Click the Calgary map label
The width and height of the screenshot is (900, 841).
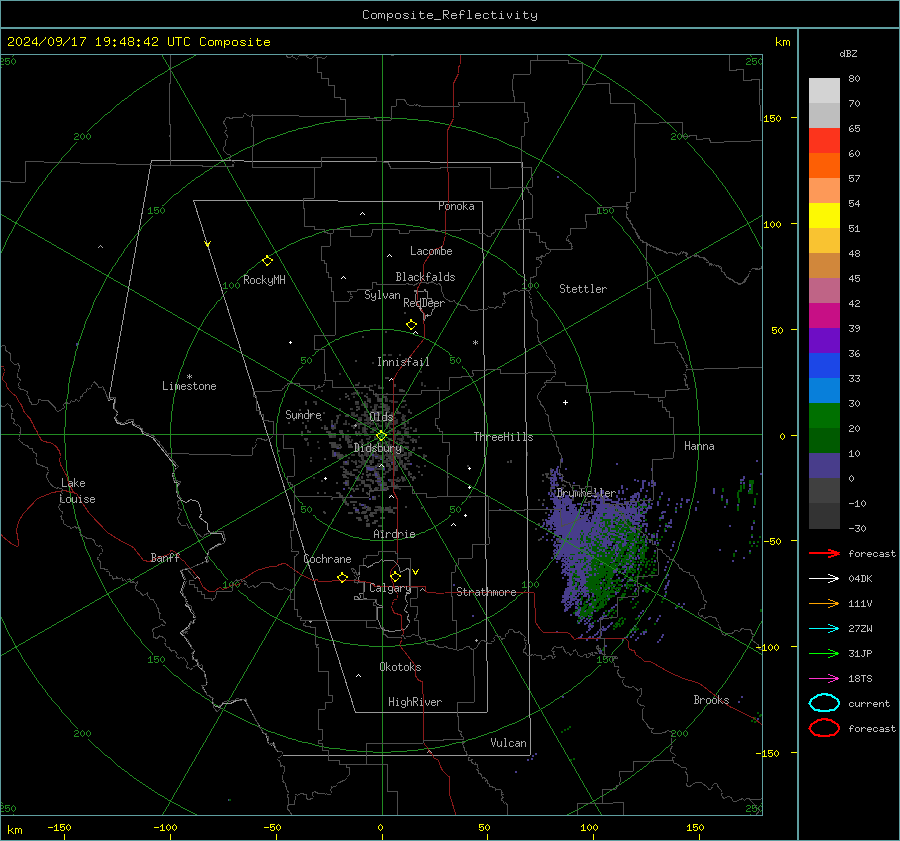tap(390, 588)
